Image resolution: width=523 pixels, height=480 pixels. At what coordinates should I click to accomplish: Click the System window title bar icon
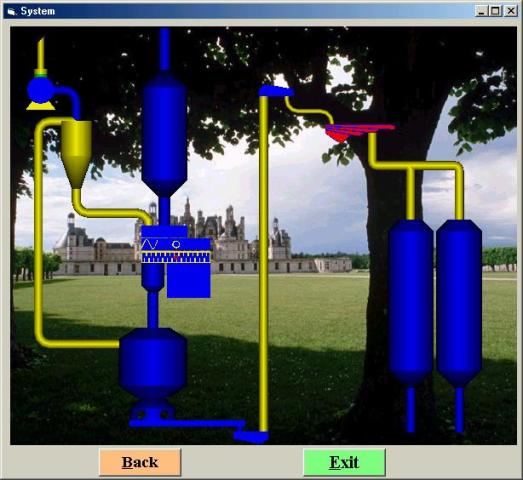(x=12, y=11)
